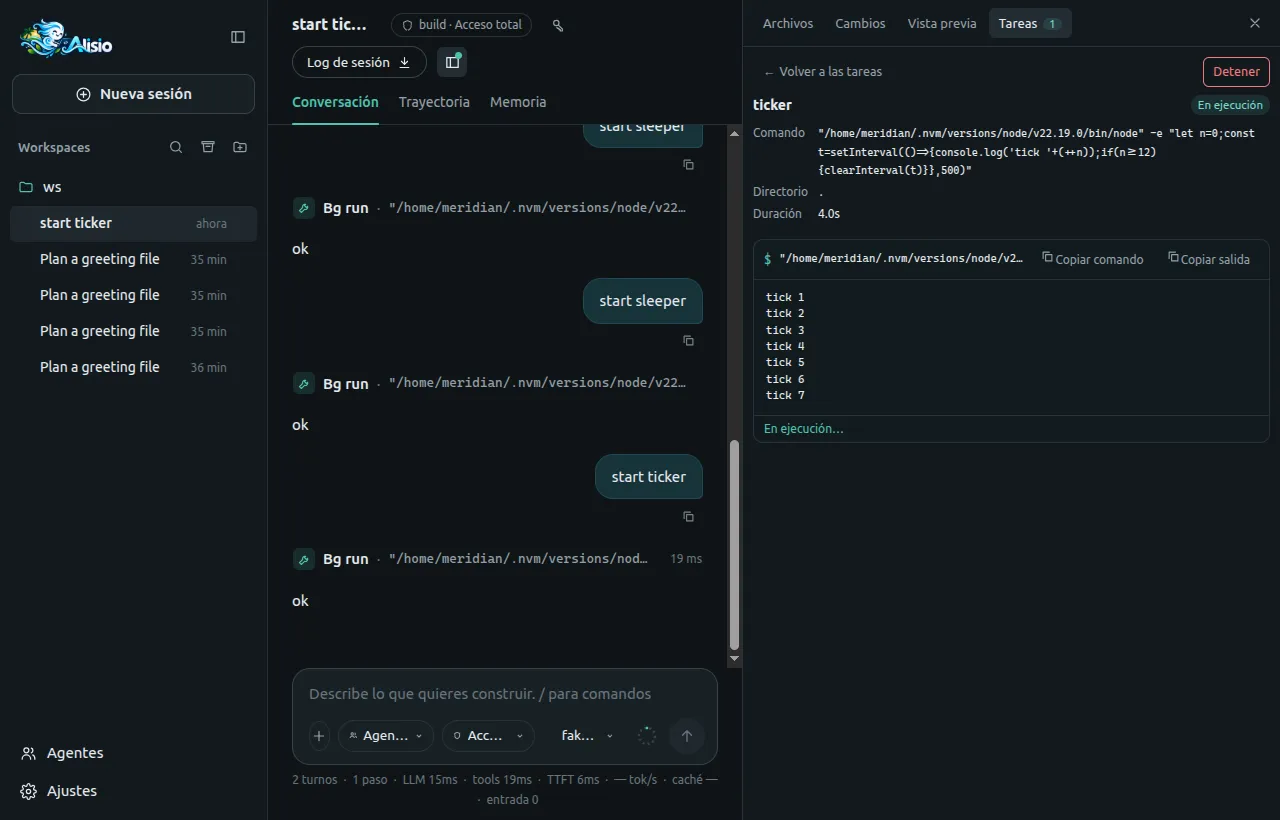Click Copiar comando button
This screenshot has height=820, width=1280.
pyautogui.click(x=1093, y=258)
